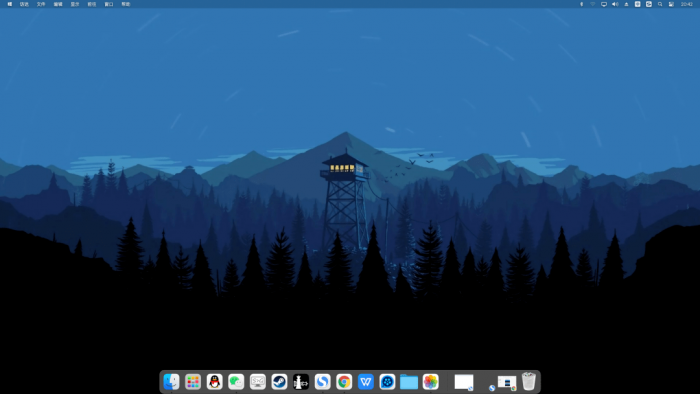The width and height of the screenshot is (700, 394).
Task: Click the Bluetooth status icon
Action: coord(581,4)
